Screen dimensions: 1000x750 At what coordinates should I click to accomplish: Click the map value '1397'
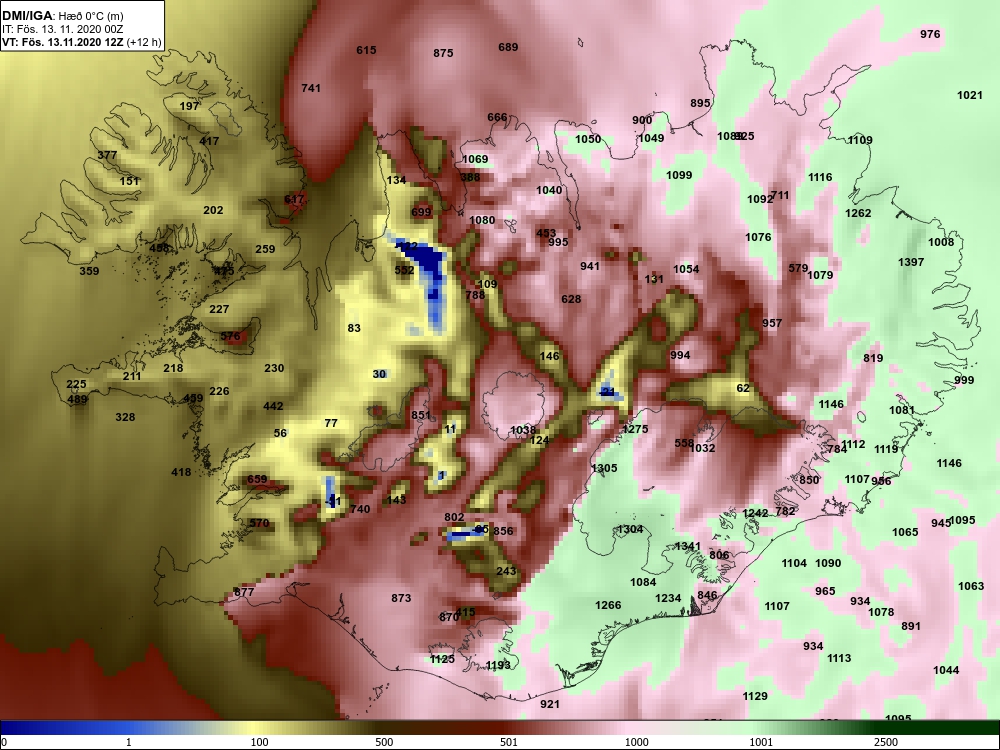(x=911, y=261)
